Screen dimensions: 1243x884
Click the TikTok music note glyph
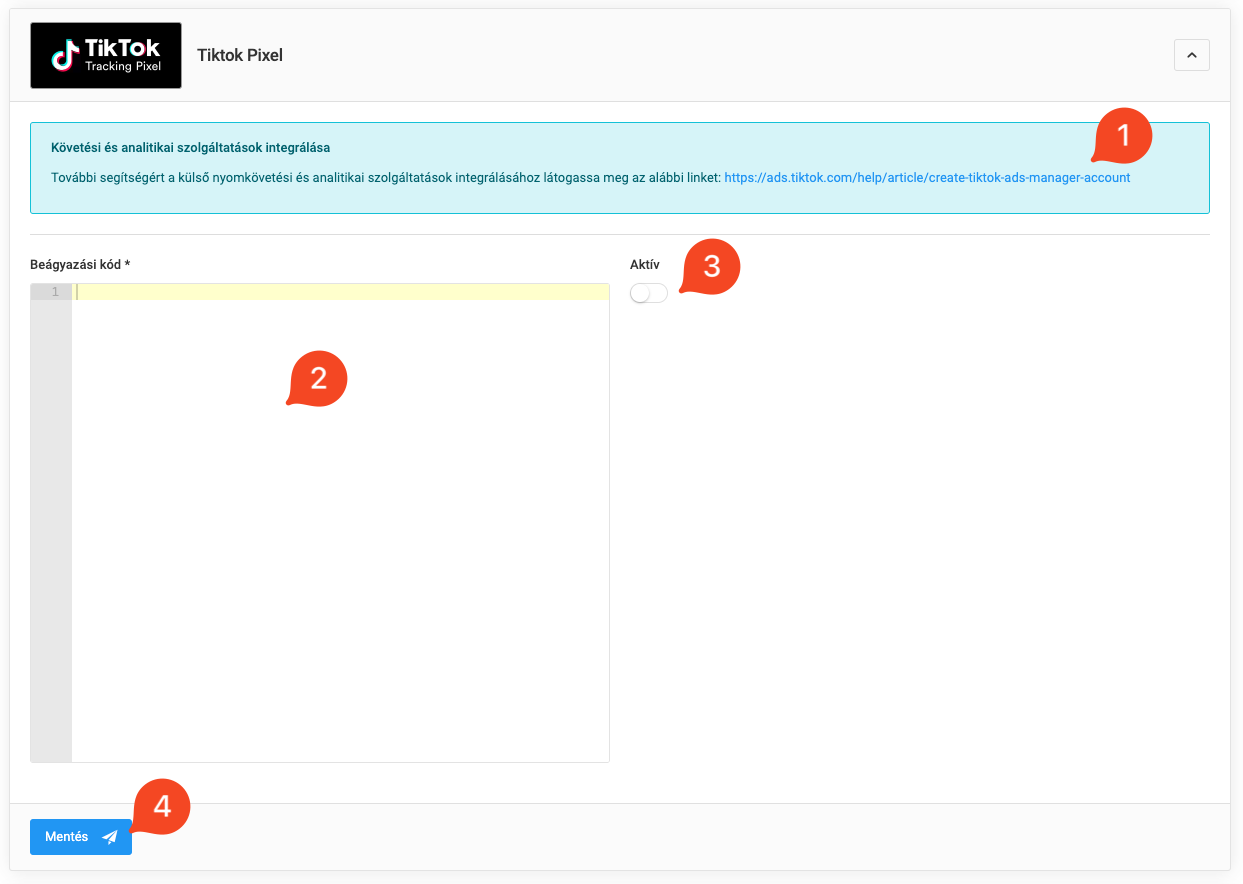pyautogui.click(x=66, y=54)
